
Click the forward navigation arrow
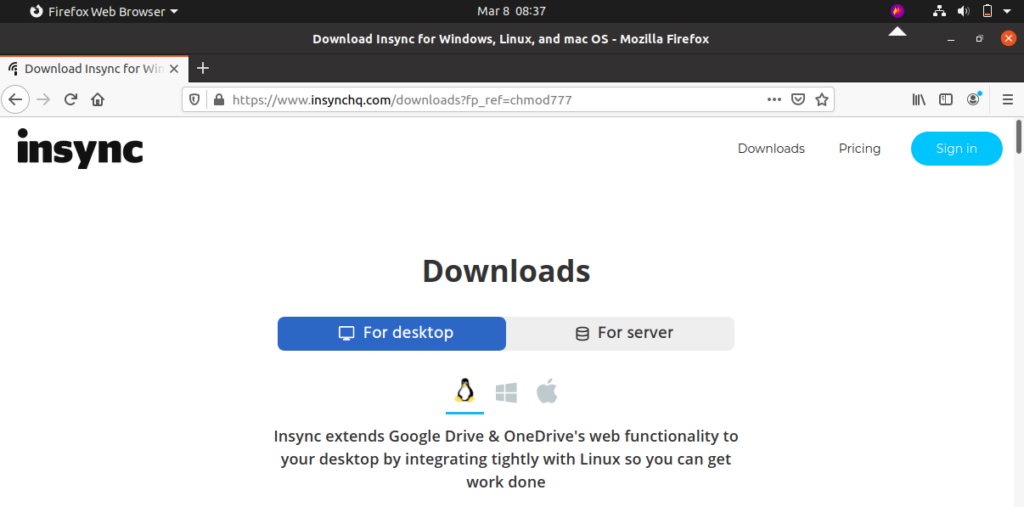pyautogui.click(x=43, y=100)
